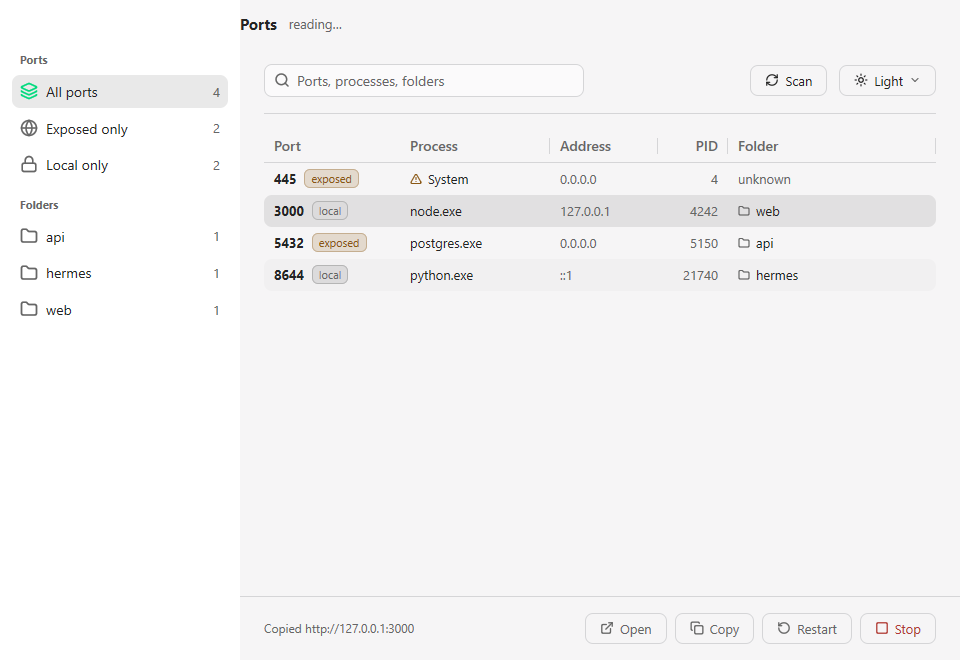This screenshot has height=660, width=960.
Task: Click the local badge on port 8644
Action: point(330,276)
